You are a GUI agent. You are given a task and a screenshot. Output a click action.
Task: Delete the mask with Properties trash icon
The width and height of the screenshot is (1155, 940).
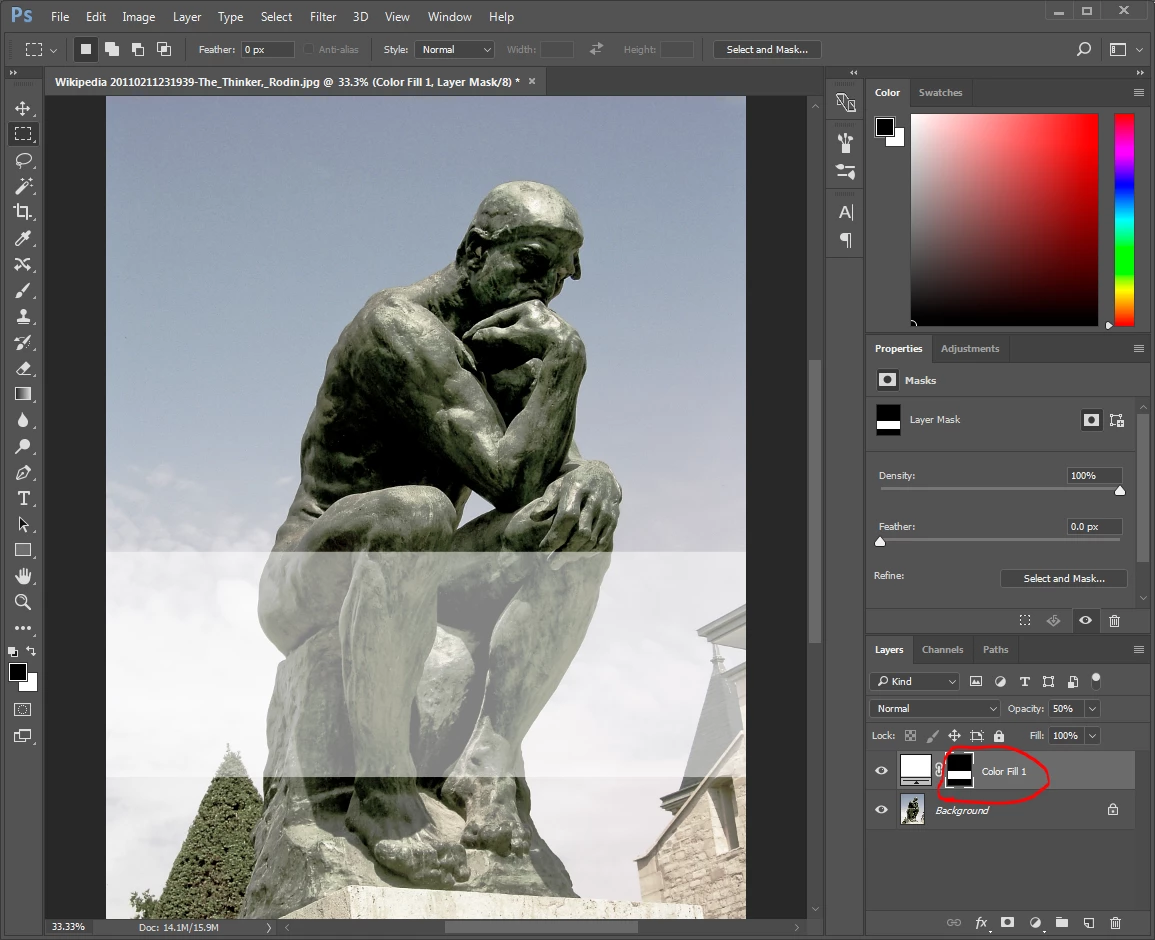coord(1114,621)
